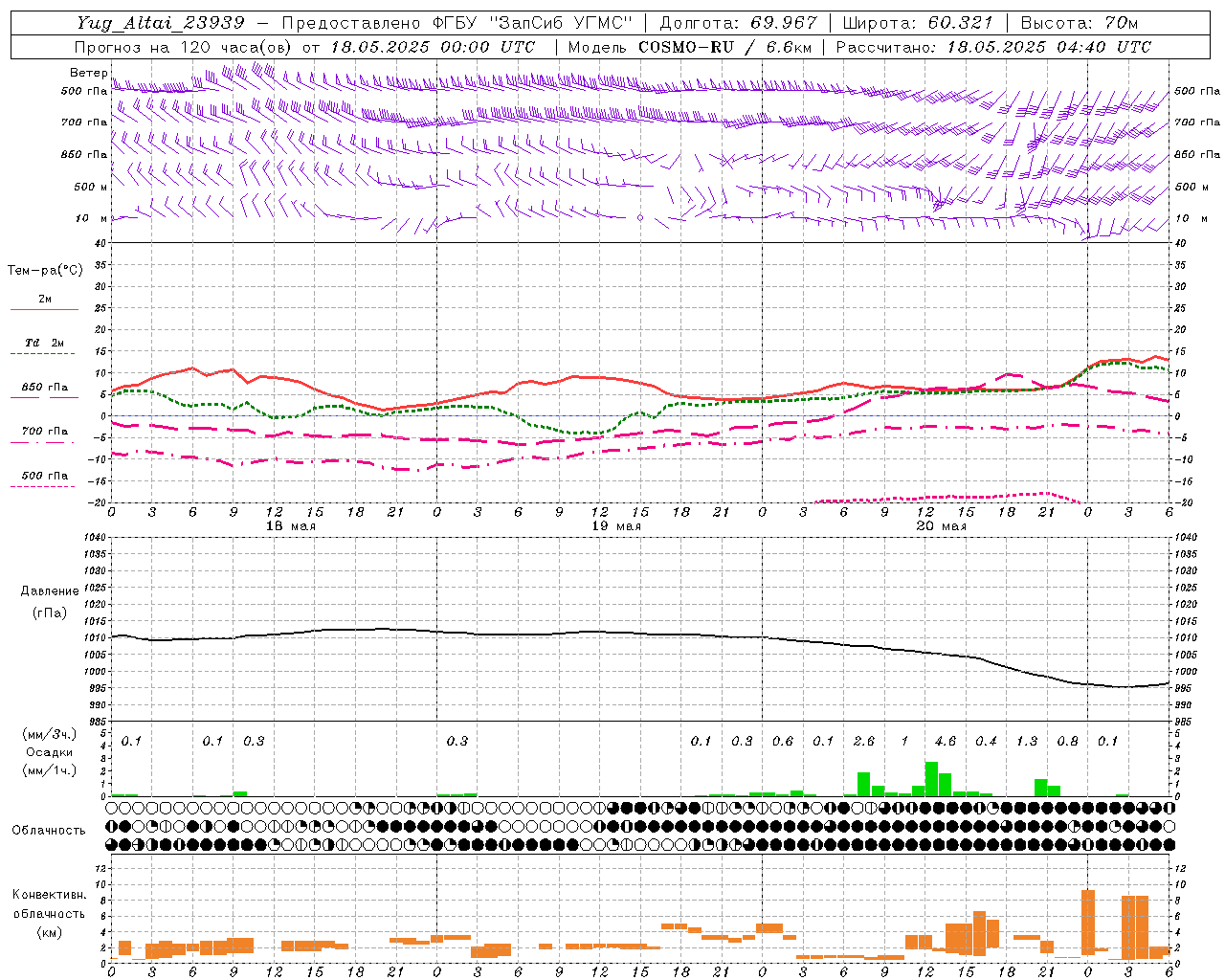Click the provider text ФГБУ "ЗапСиб УГМС"
The image size is (1225, 980).
[x=533, y=23]
